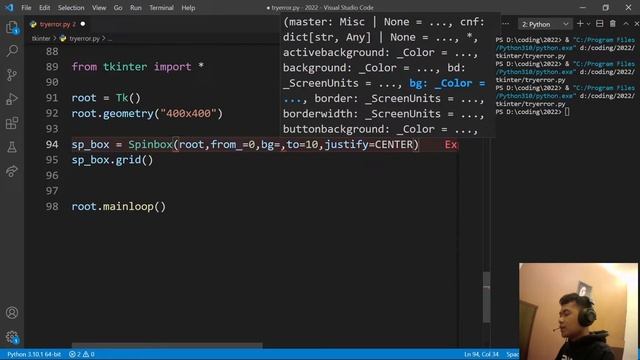Open the Edit menu
Screen dimensions: 640x360
pos(44,8)
